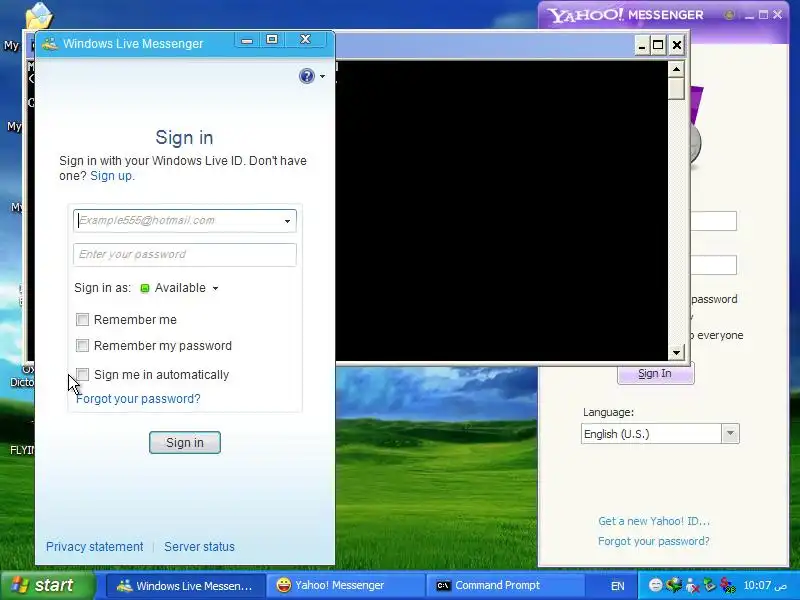Click Safely Remove Hardware tray icon
This screenshot has width=800, height=600.
(710, 584)
